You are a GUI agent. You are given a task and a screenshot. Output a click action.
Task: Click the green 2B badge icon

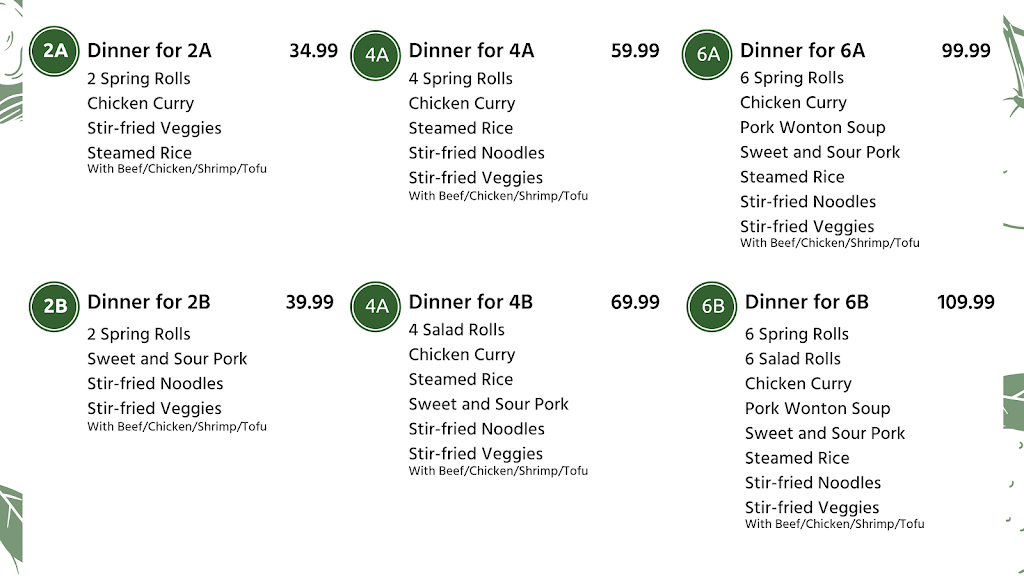pos(54,306)
